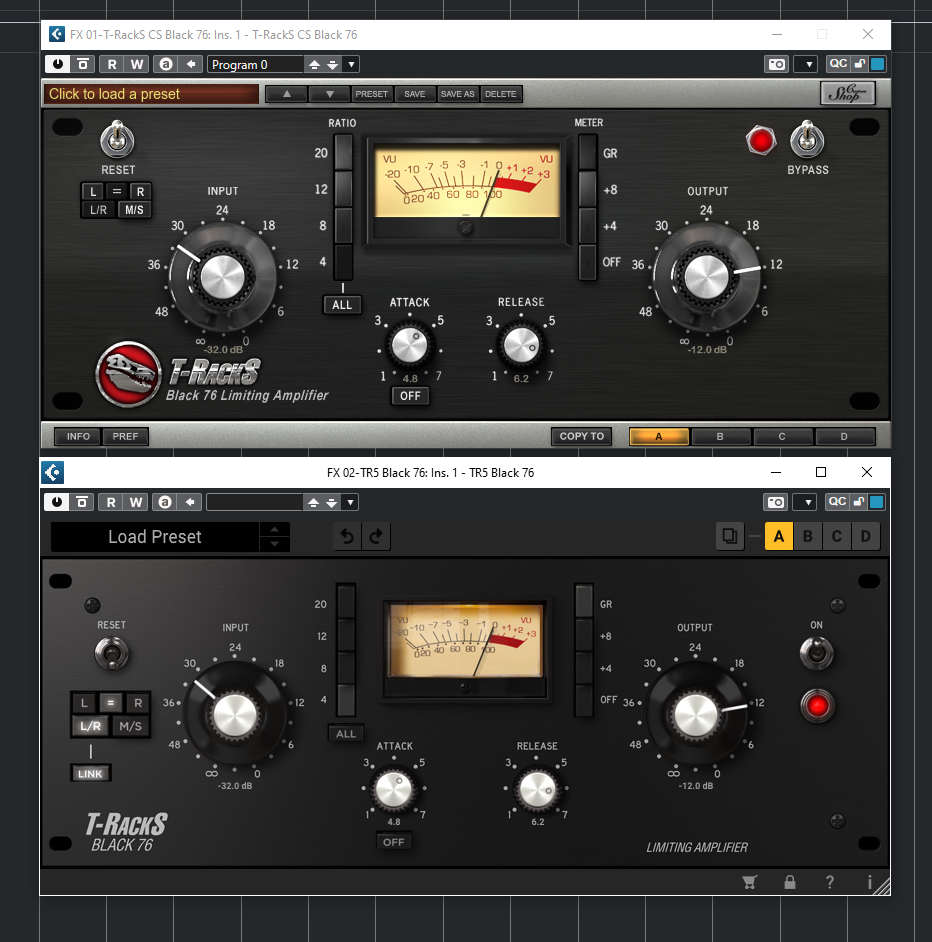This screenshot has width=932, height=942.
Task: Click FX 01 bypass effect icon
Action: point(83,64)
